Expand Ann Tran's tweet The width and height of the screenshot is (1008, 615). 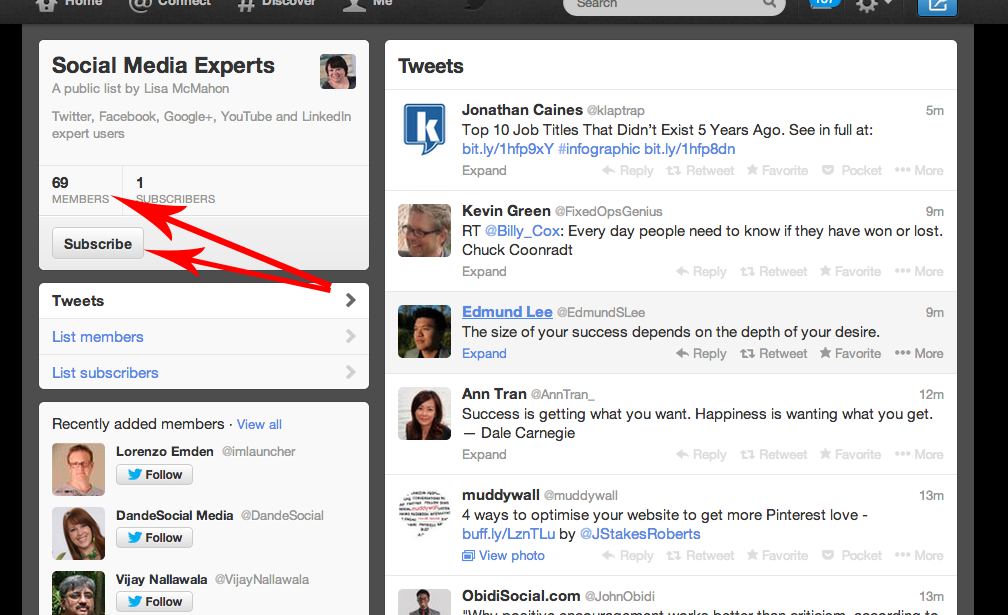pyautogui.click(x=484, y=454)
